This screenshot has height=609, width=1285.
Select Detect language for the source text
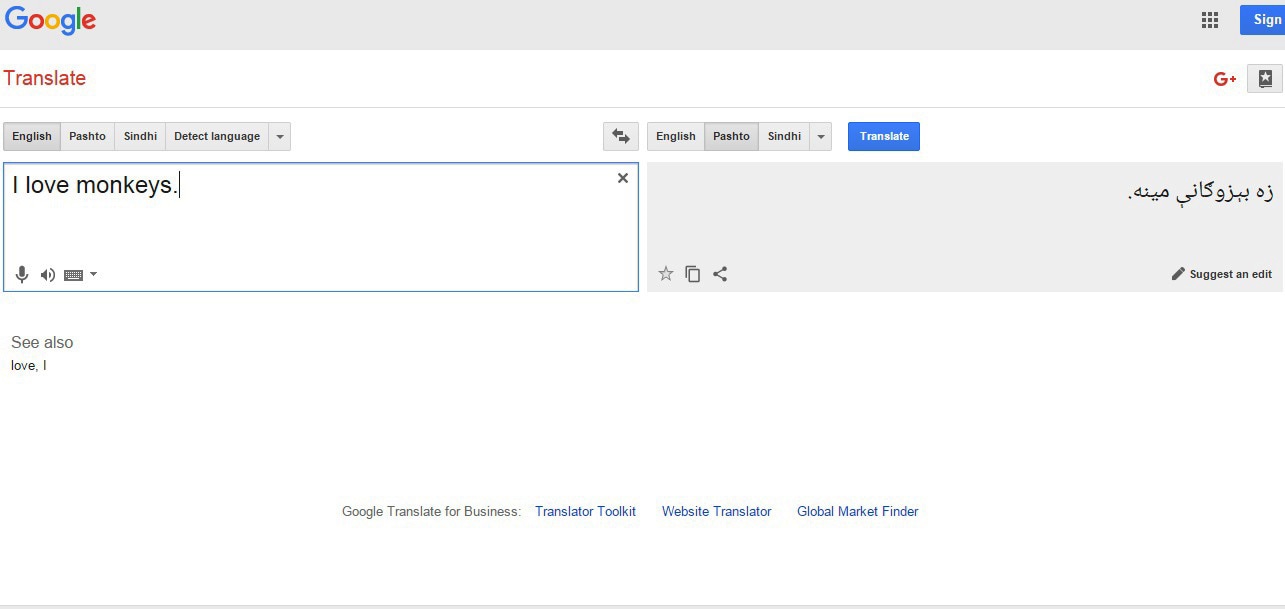coord(216,136)
